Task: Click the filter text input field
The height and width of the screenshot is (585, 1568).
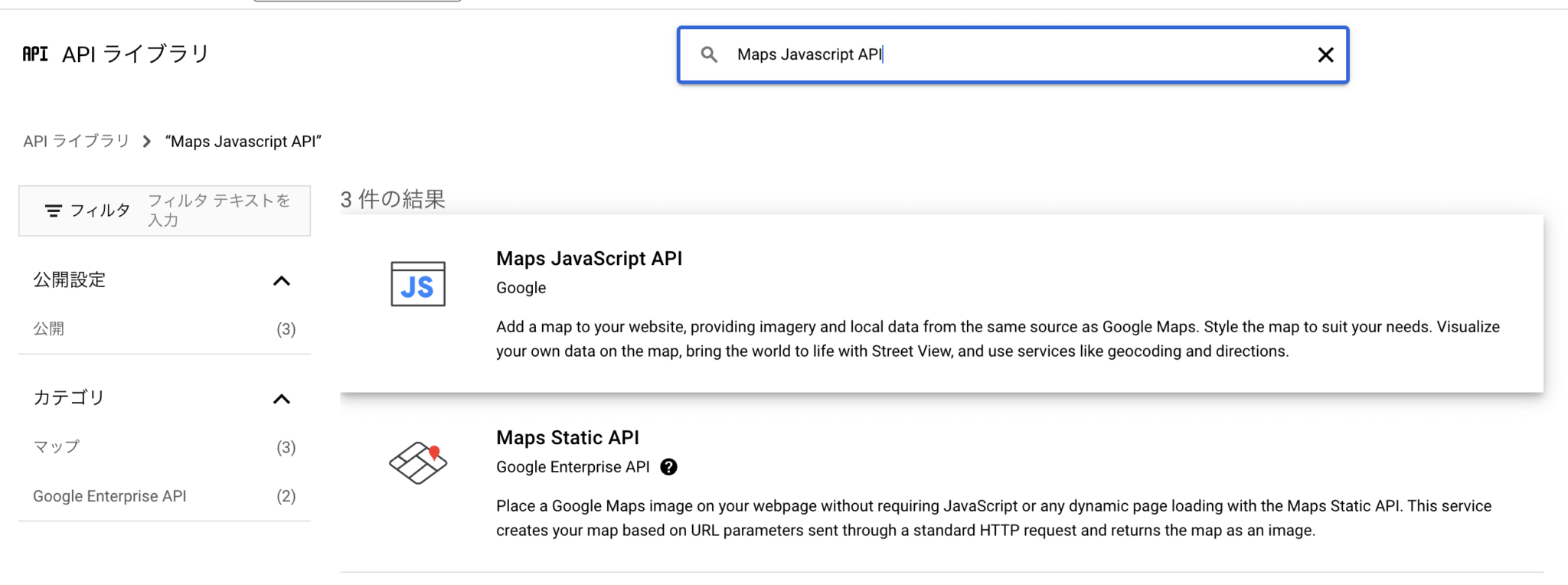Action: 219,211
